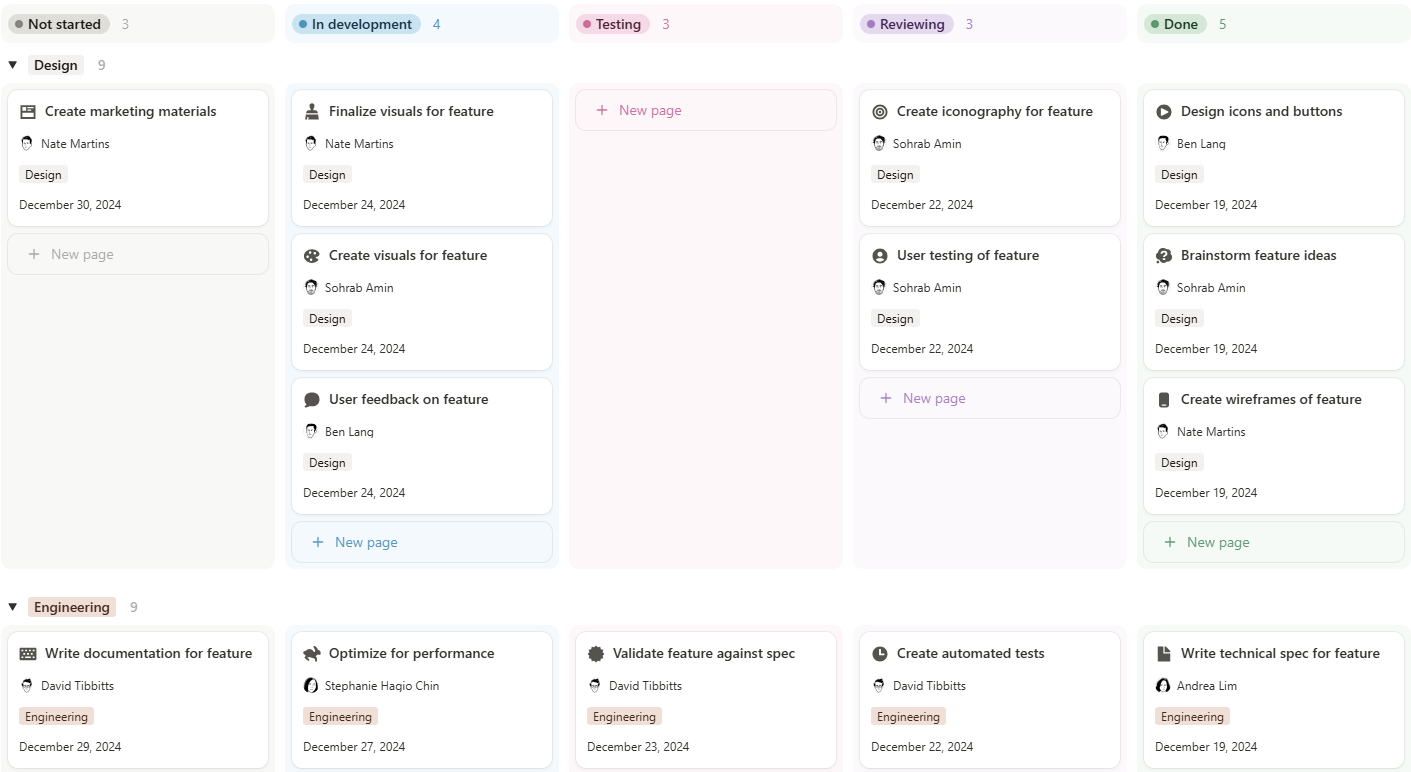Click Sohrab Amin avatar on Create iconography card
Image resolution: width=1411 pixels, height=772 pixels.
click(879, 144)
